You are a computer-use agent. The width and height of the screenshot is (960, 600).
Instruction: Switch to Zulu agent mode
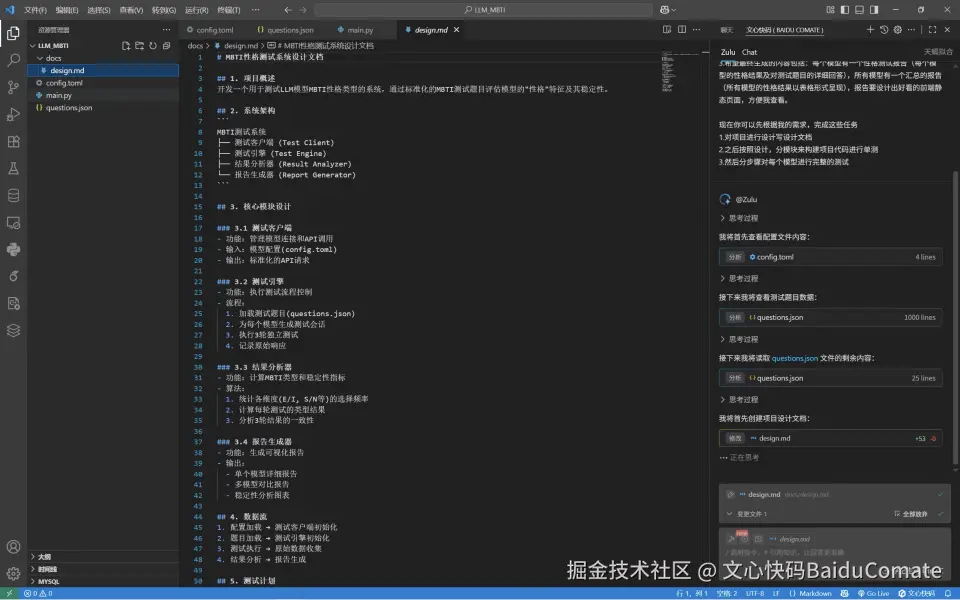[x=728, y=52]
